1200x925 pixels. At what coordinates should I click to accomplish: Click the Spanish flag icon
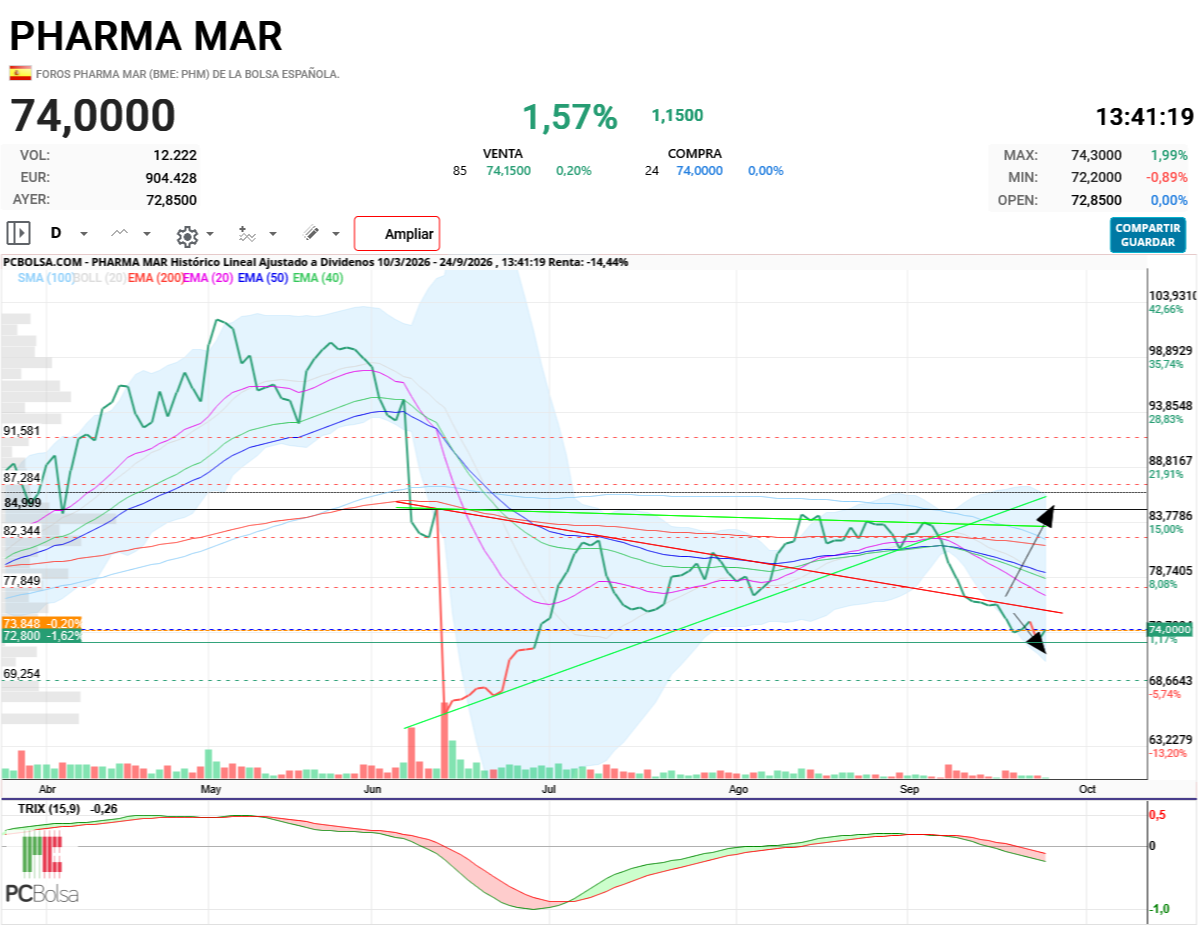point(20,73)
